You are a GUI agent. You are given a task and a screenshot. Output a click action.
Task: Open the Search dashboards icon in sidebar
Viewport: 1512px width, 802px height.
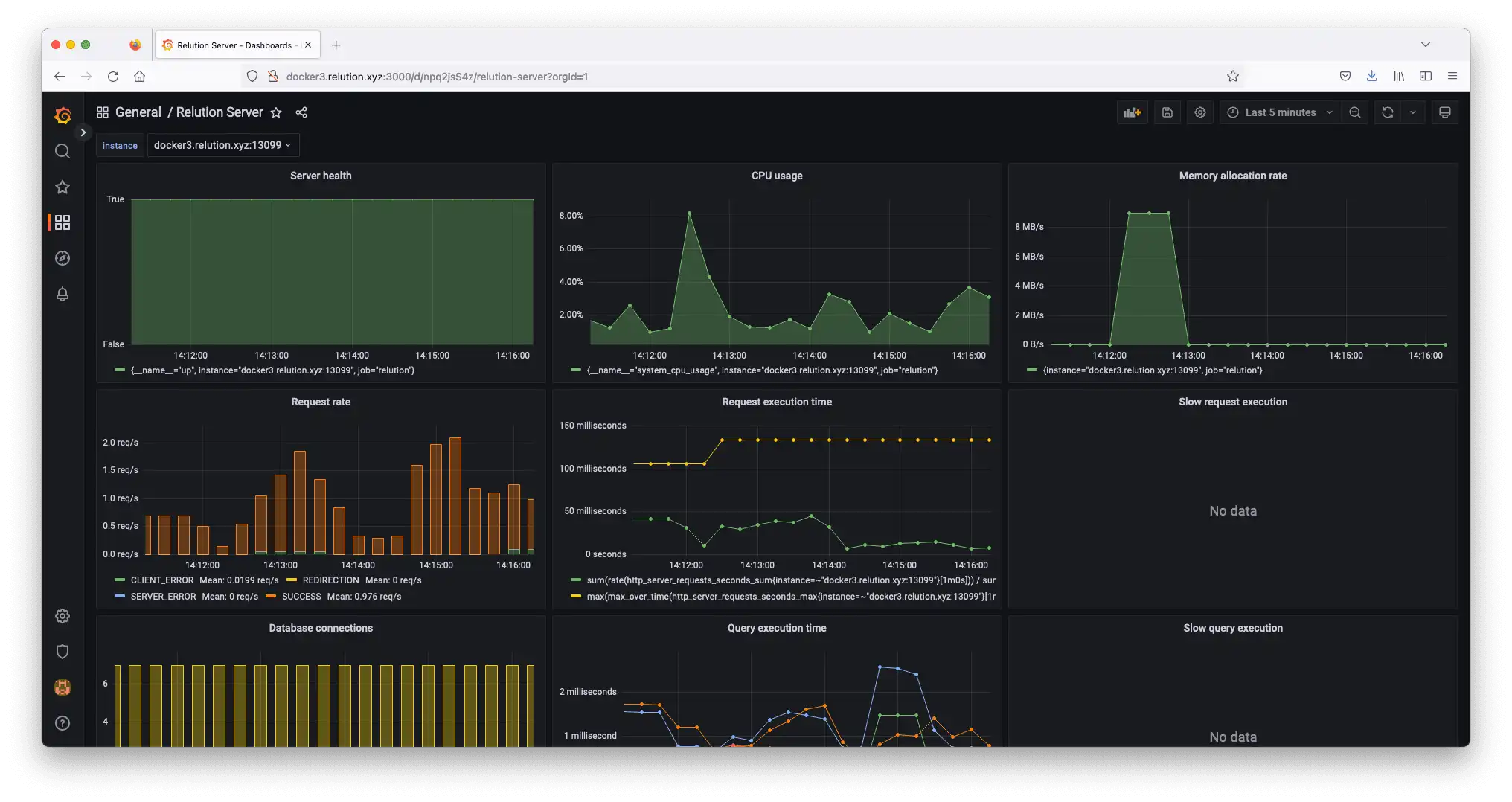point(63,151)
